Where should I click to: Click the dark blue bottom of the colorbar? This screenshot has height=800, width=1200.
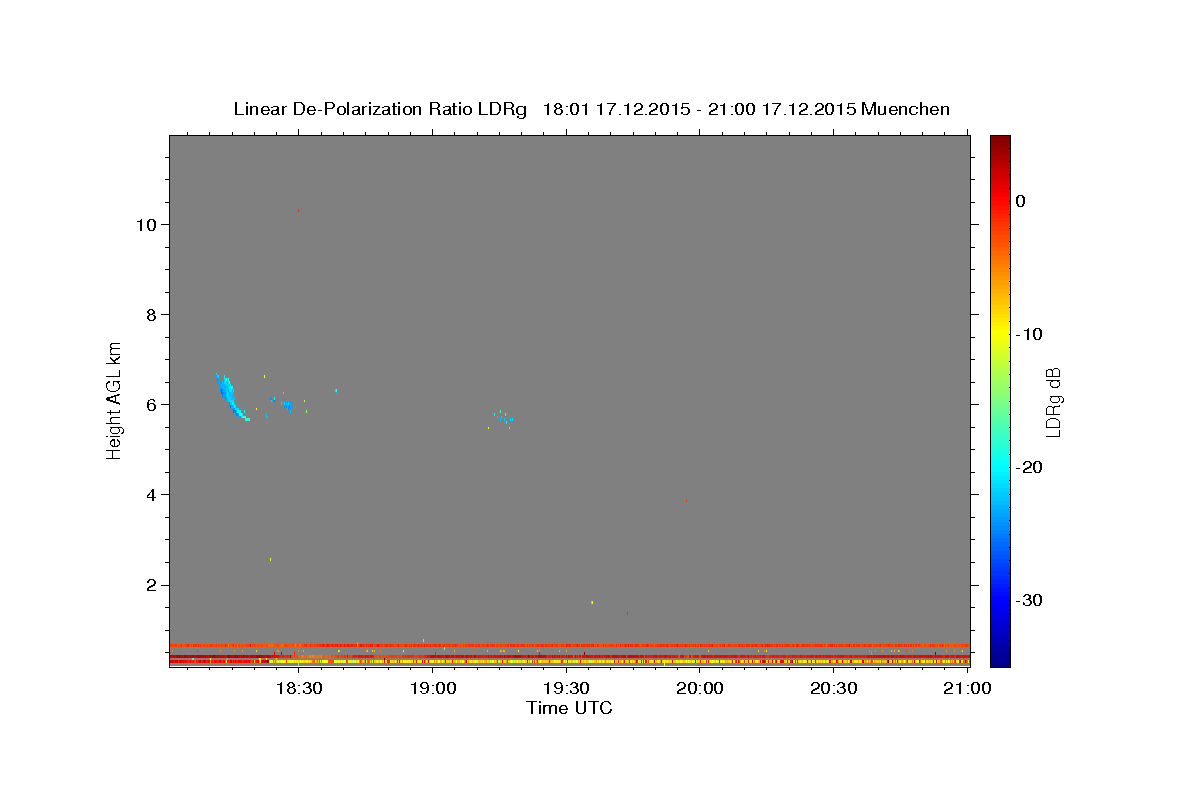1000,658
